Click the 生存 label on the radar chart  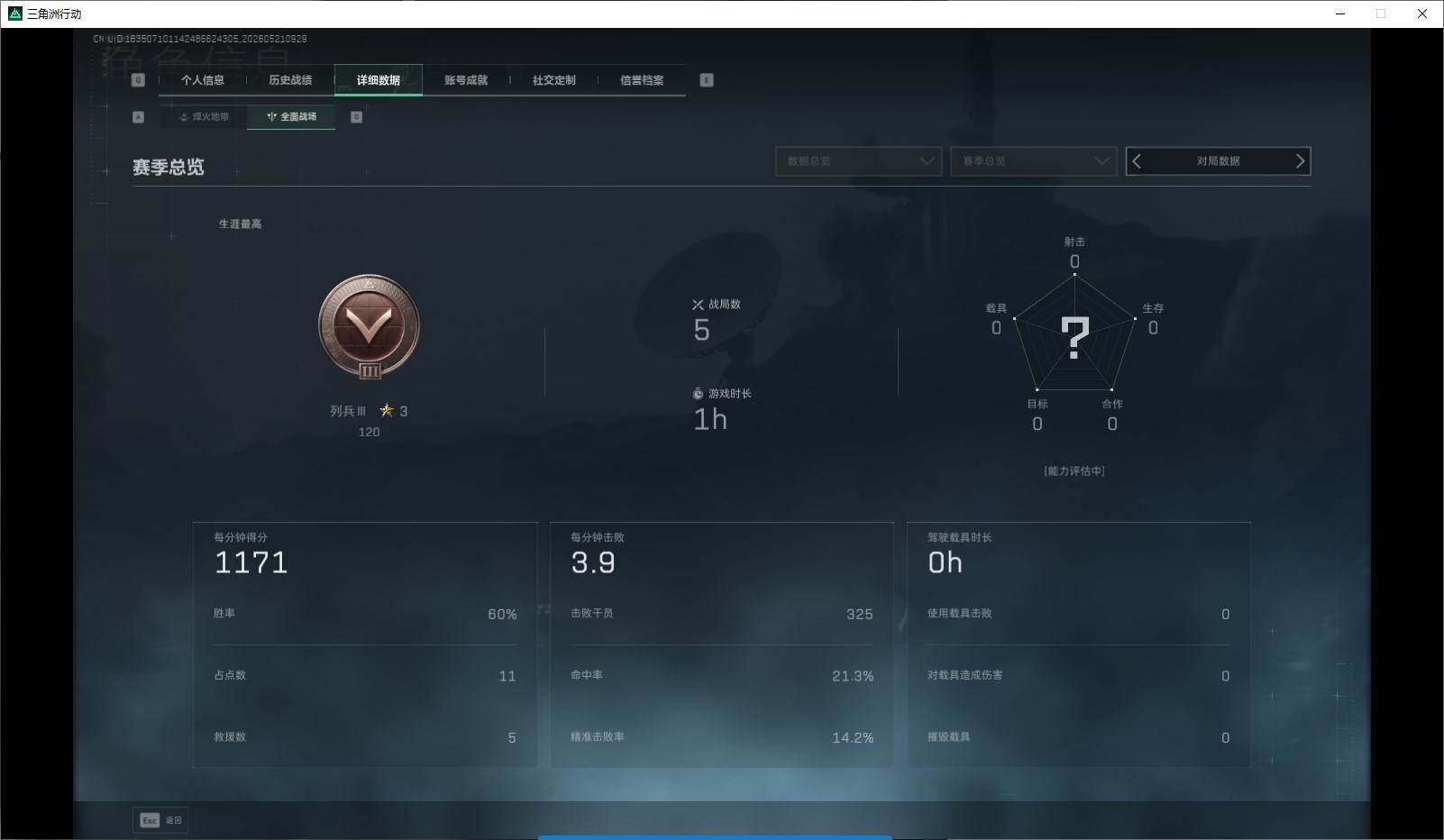pos(1153,308)
